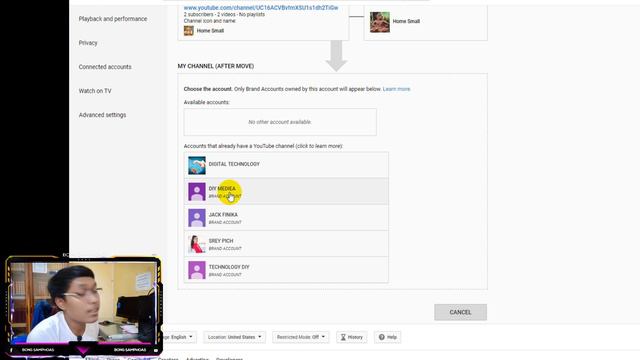Click the DIGITAL TECHNOLOGY channel thumbnail
Image resolution: width=640 pixels, height=360 pixels.
pyautogui.click(x=197, y=165)
